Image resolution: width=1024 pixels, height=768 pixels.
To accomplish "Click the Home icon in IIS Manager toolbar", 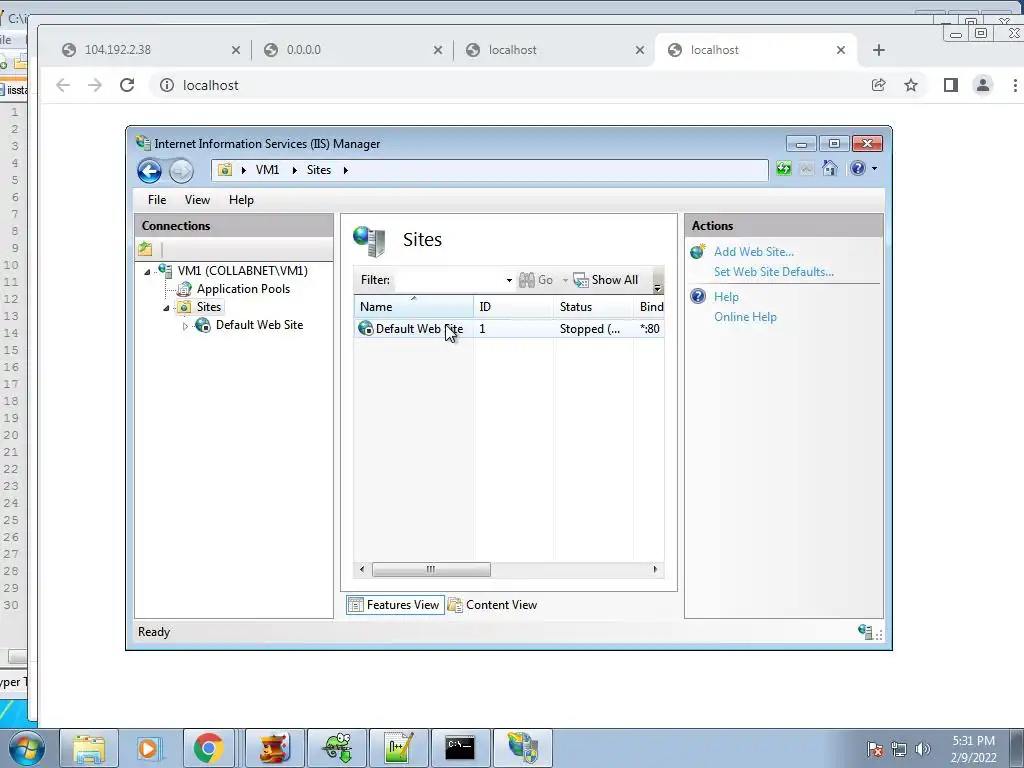I will (829, 168).
